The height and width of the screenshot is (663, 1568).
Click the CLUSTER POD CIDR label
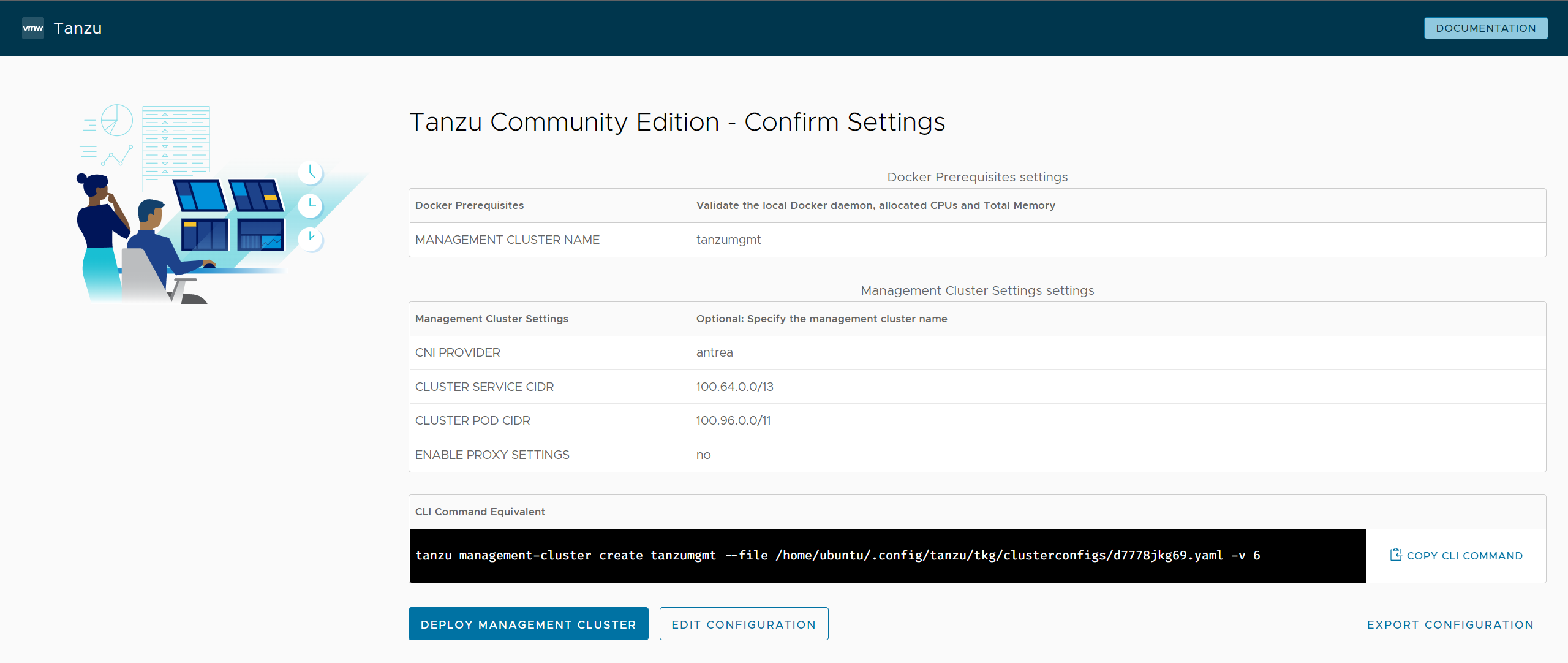(x=473, y=420)
